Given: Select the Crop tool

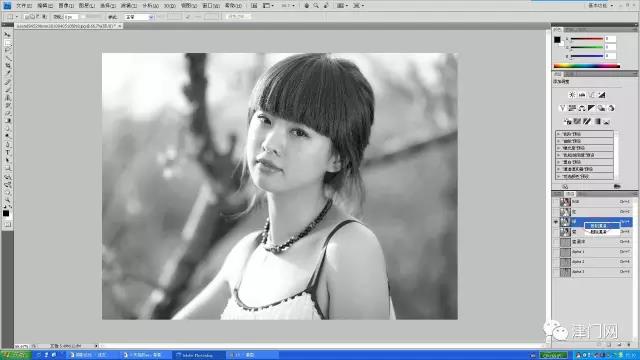Looking at the screenshot, I should tap(7, 66).
